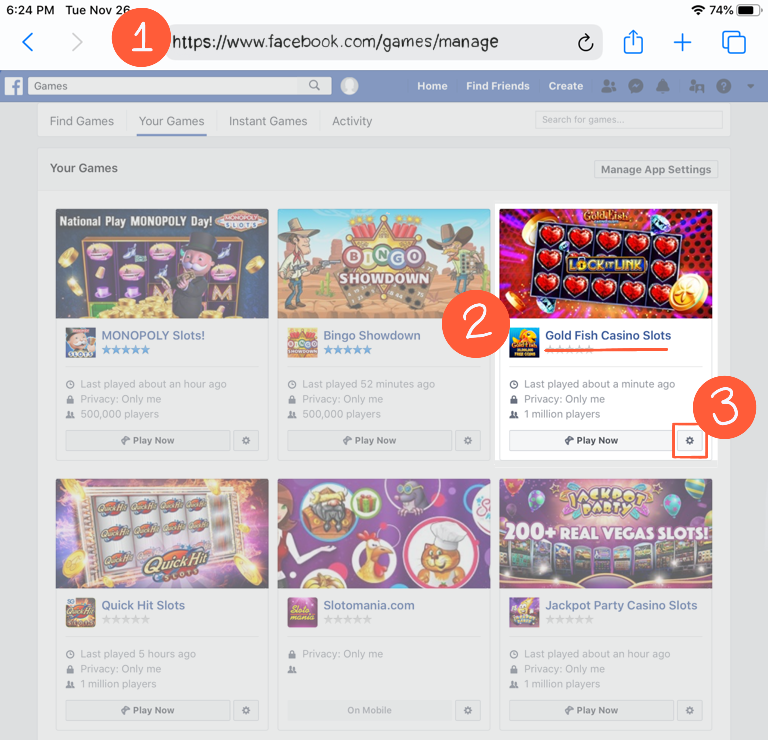Viewport: 768px width, 740px height.
Task: Open the Instant Games tab
Action: [x=268, y=121]
